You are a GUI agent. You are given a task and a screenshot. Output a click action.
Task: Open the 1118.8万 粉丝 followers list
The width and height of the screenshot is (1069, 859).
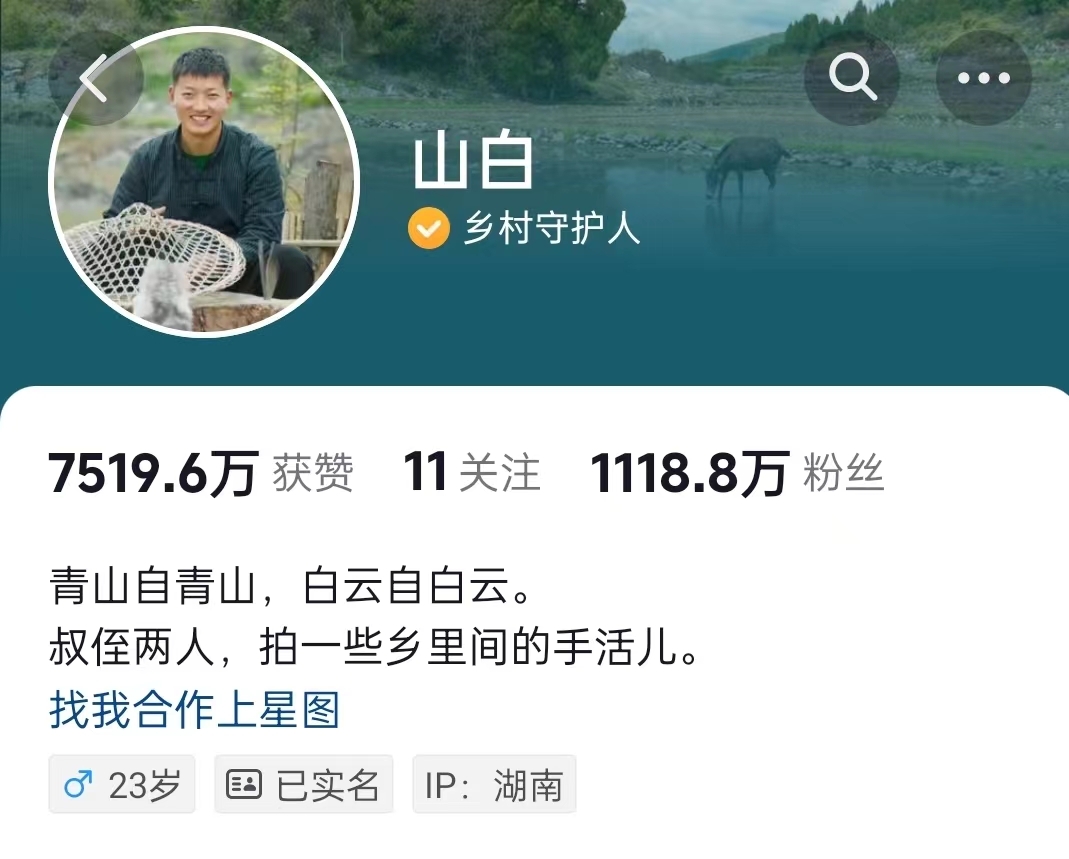[x=737, y=472]
